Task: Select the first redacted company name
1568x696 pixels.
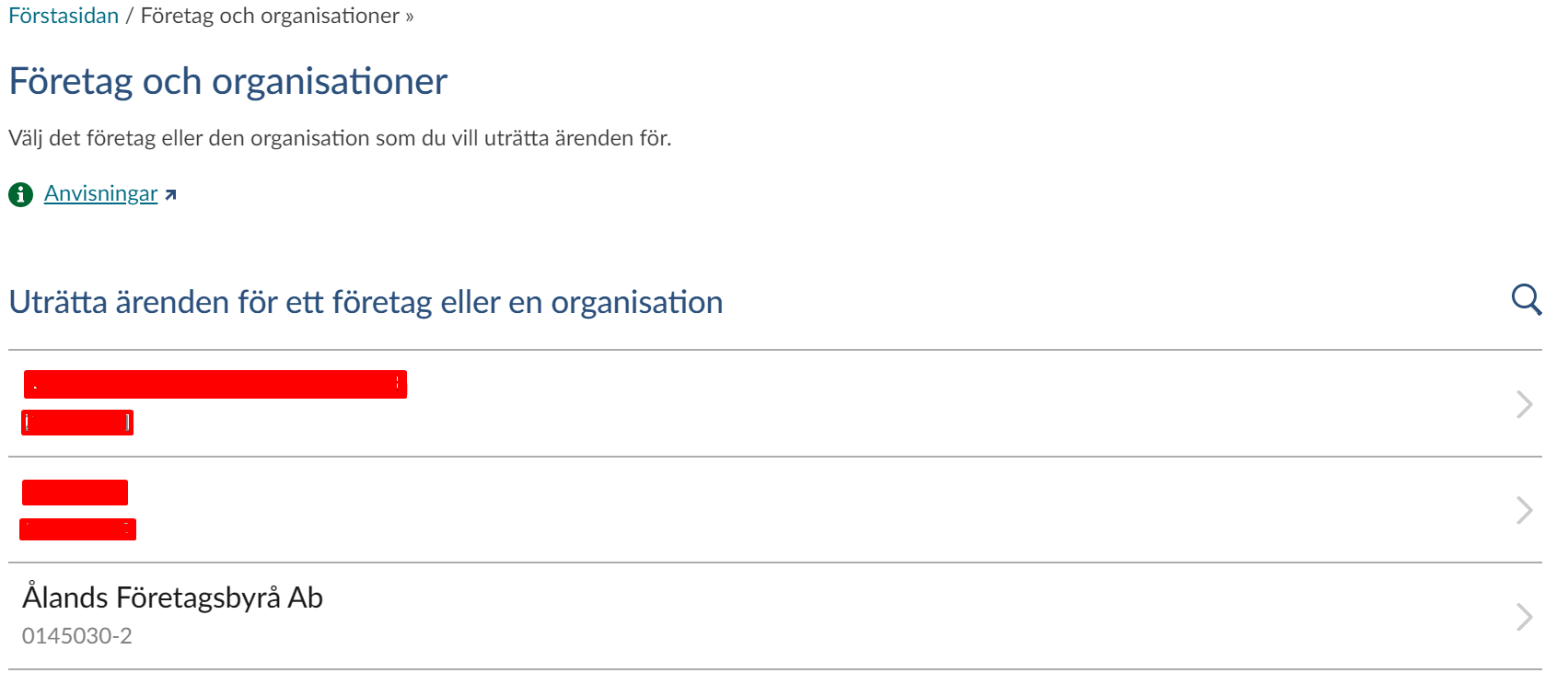Action: pos(215,385)
